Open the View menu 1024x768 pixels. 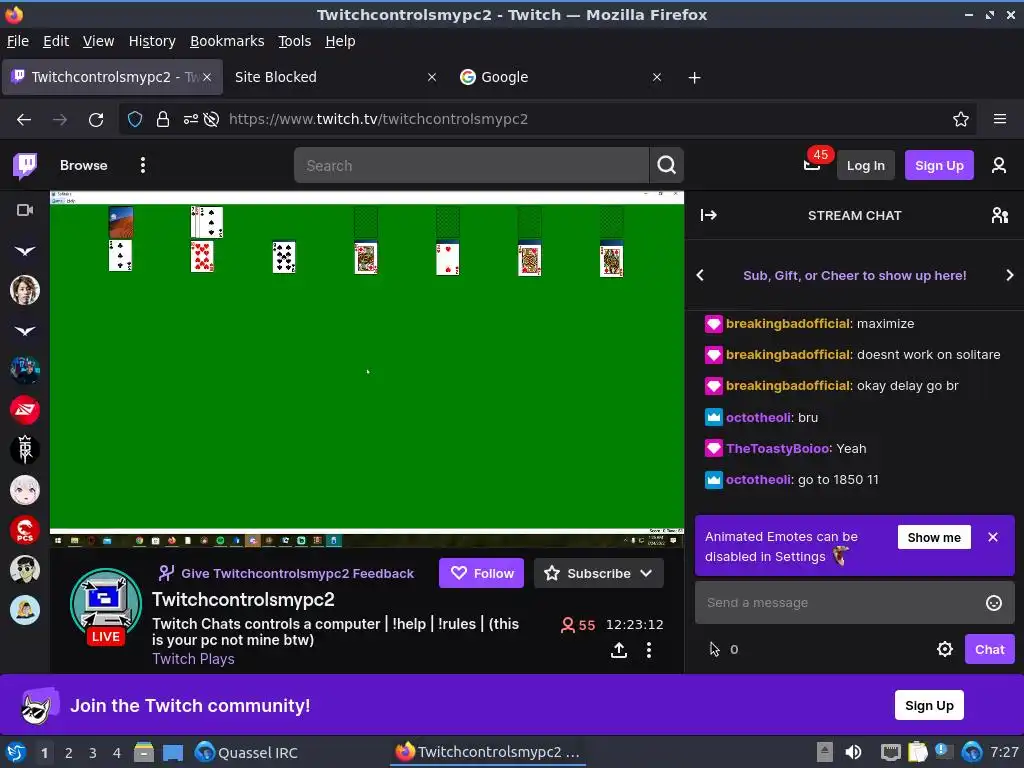pos(98,41)
